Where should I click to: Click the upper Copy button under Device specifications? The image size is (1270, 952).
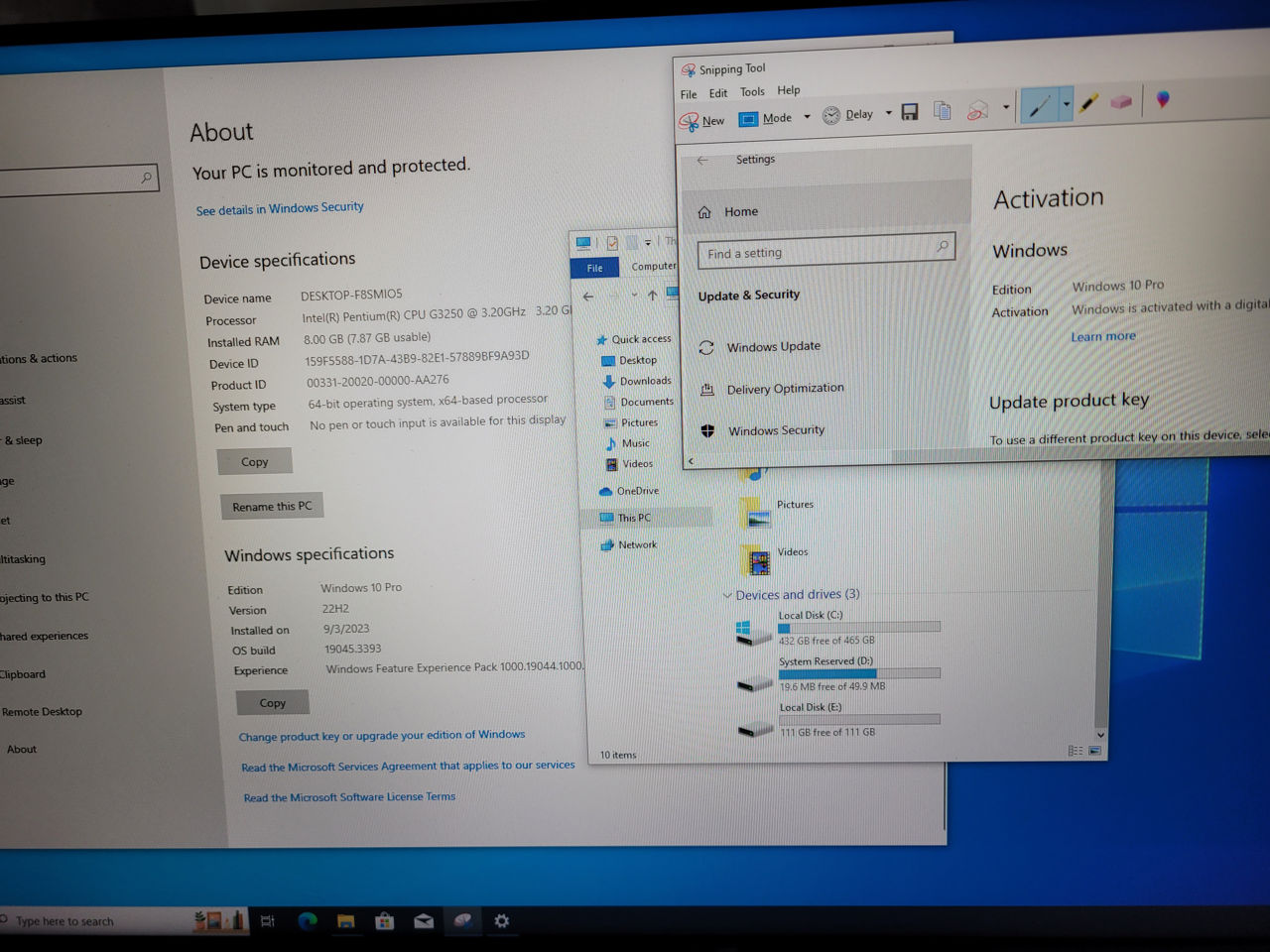coord(255,461)
